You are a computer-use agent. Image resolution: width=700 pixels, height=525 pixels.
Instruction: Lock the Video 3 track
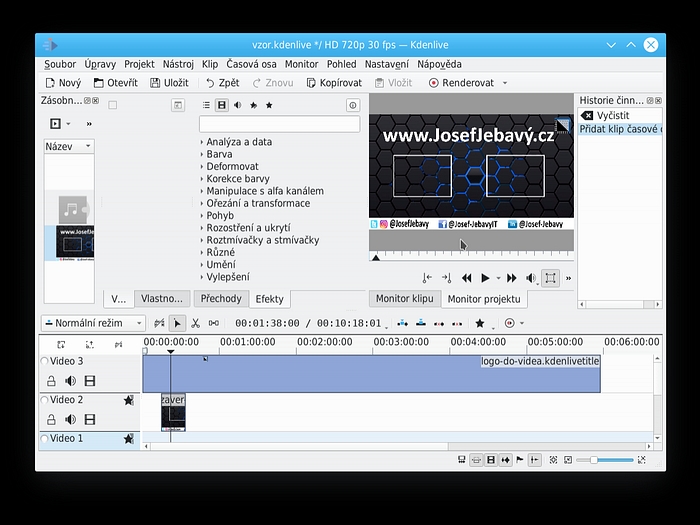point(51,381)
